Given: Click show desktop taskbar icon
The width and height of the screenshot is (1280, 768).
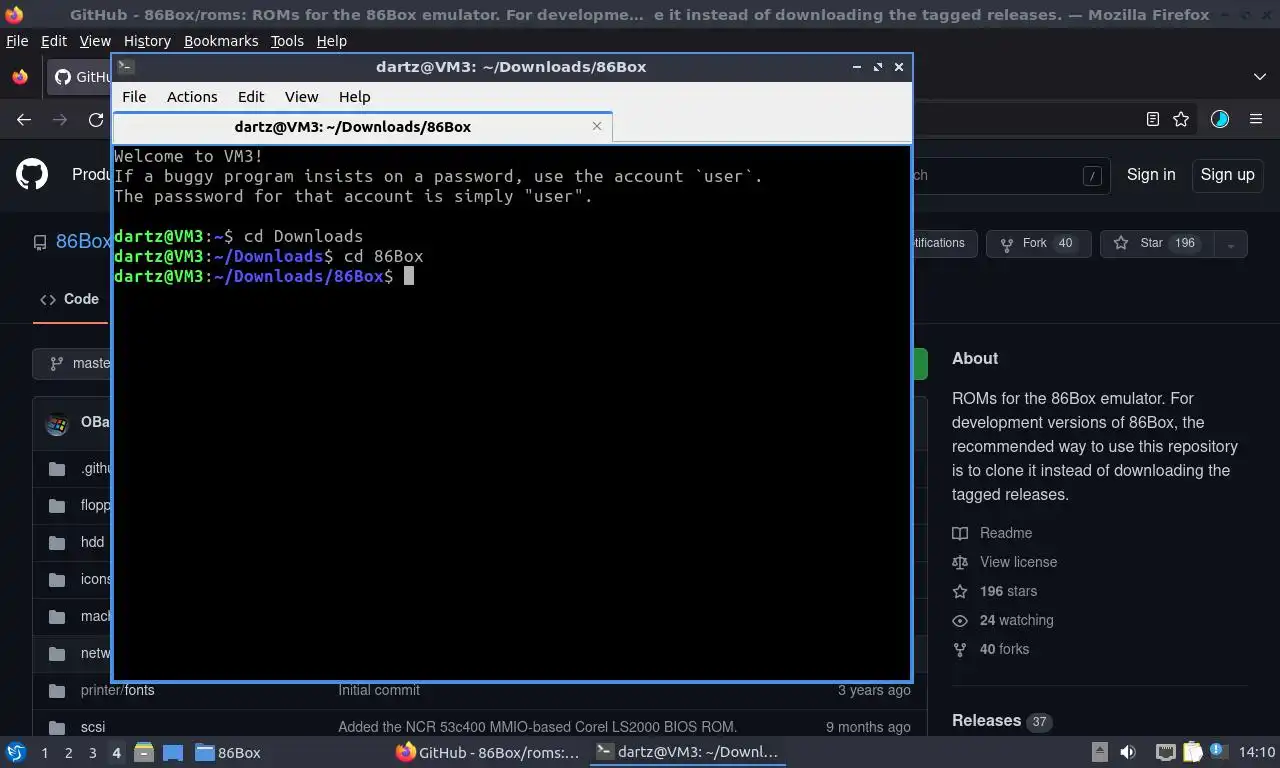Looking at the screenshot, I should point(173,752).
